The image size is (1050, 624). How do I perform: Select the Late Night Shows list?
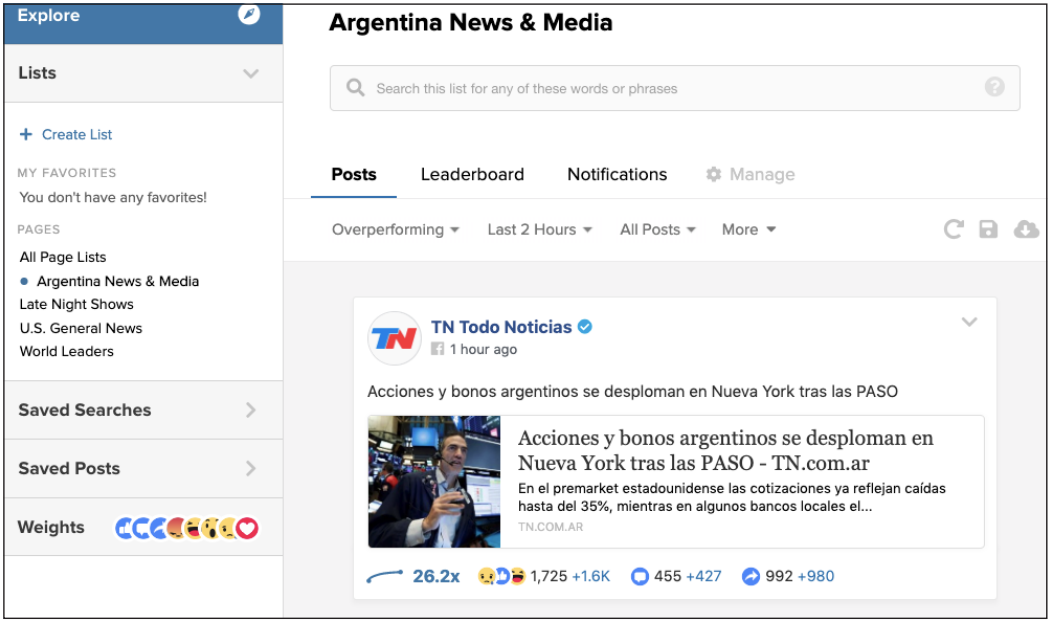(76, 304)
